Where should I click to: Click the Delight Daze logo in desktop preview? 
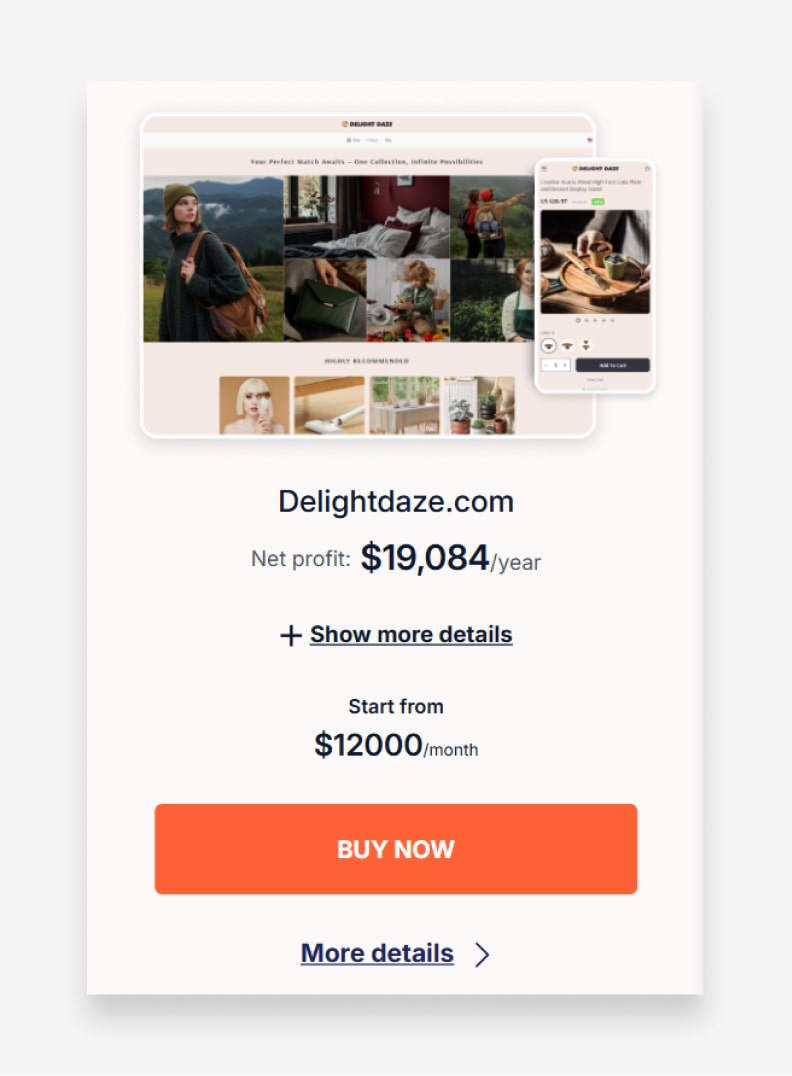click(x=367, y=124)
